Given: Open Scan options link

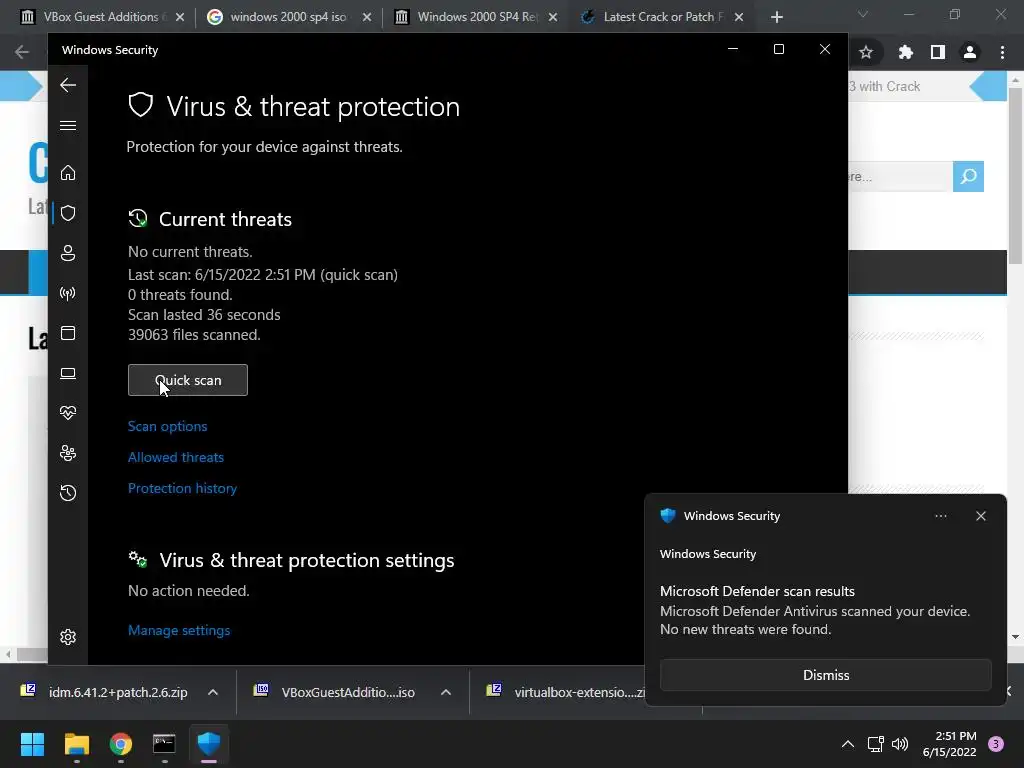Looking at the screenshot, I should [167, 426].
